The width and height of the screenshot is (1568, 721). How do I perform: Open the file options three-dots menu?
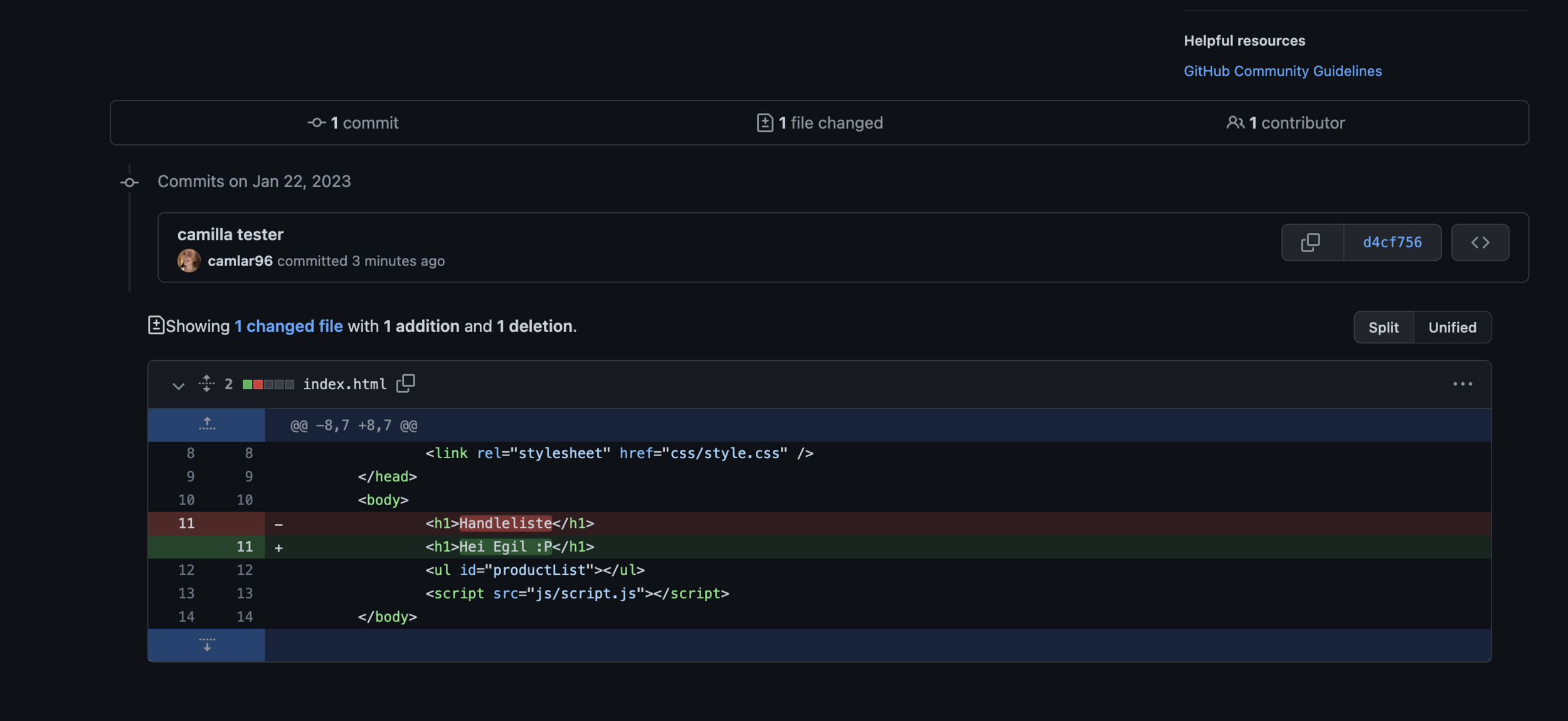[x=1462, y=384]
